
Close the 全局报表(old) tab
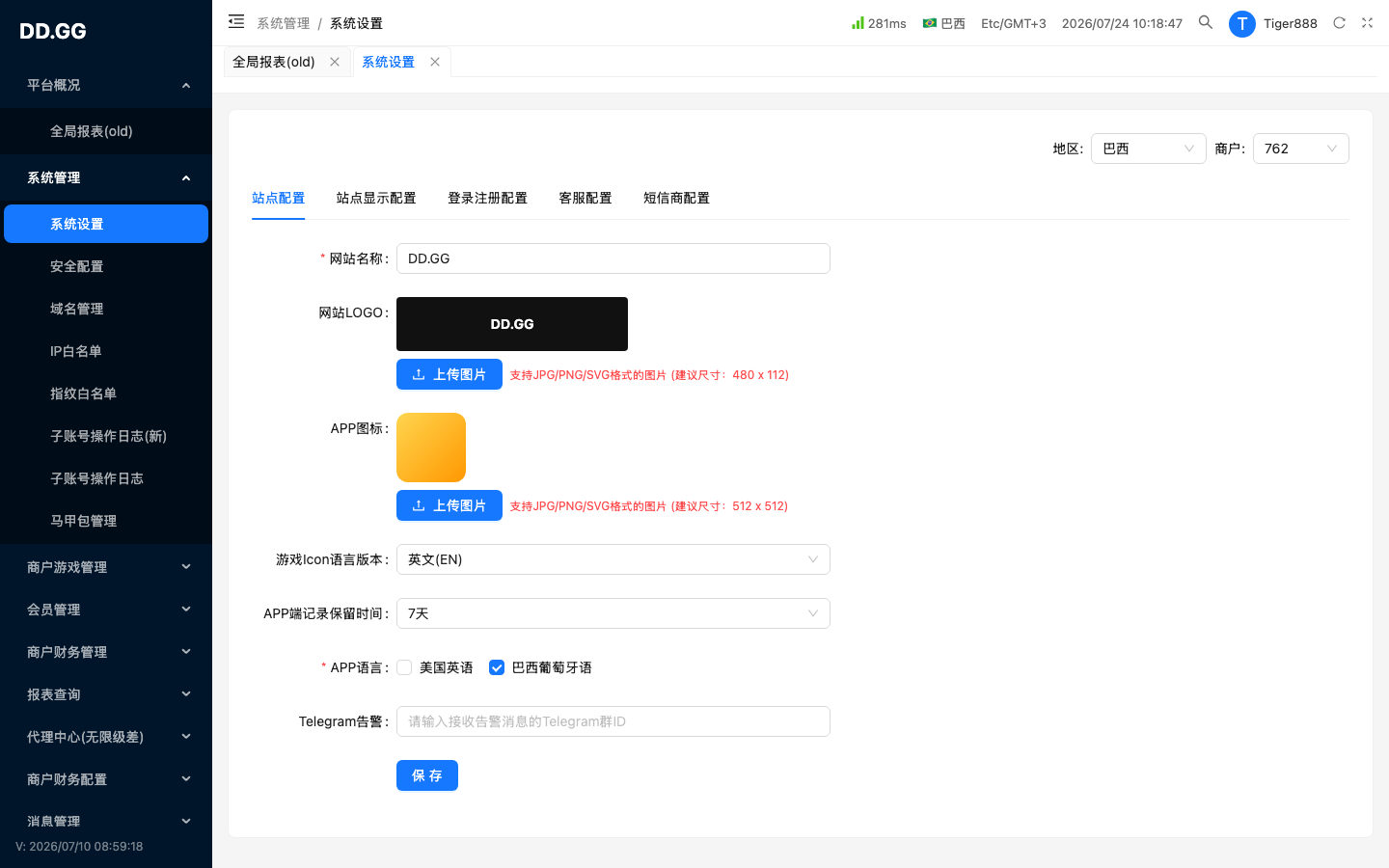[x=335, y=62]
